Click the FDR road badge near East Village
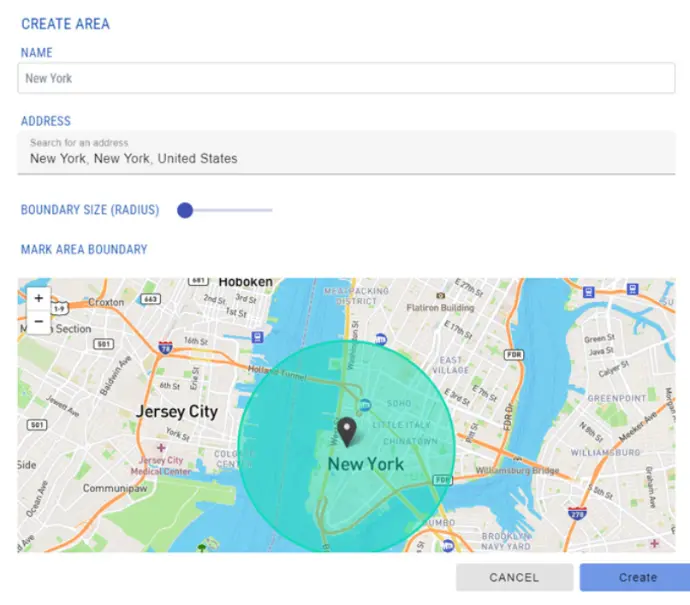Screen dimensions: 690x605 coord(514,354)
